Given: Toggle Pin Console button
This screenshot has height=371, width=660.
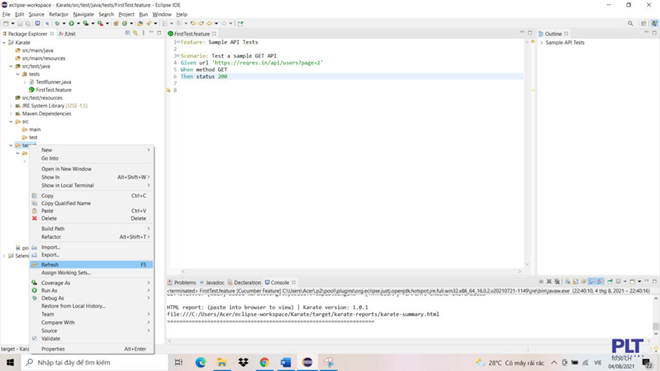Looking at the screenshot, I should click(609, 281).
